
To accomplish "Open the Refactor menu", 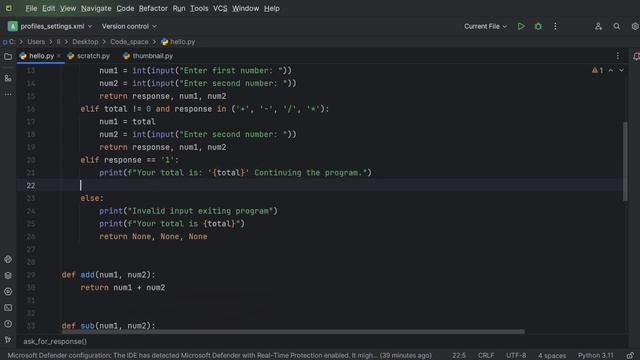I will tap(153, 8).
